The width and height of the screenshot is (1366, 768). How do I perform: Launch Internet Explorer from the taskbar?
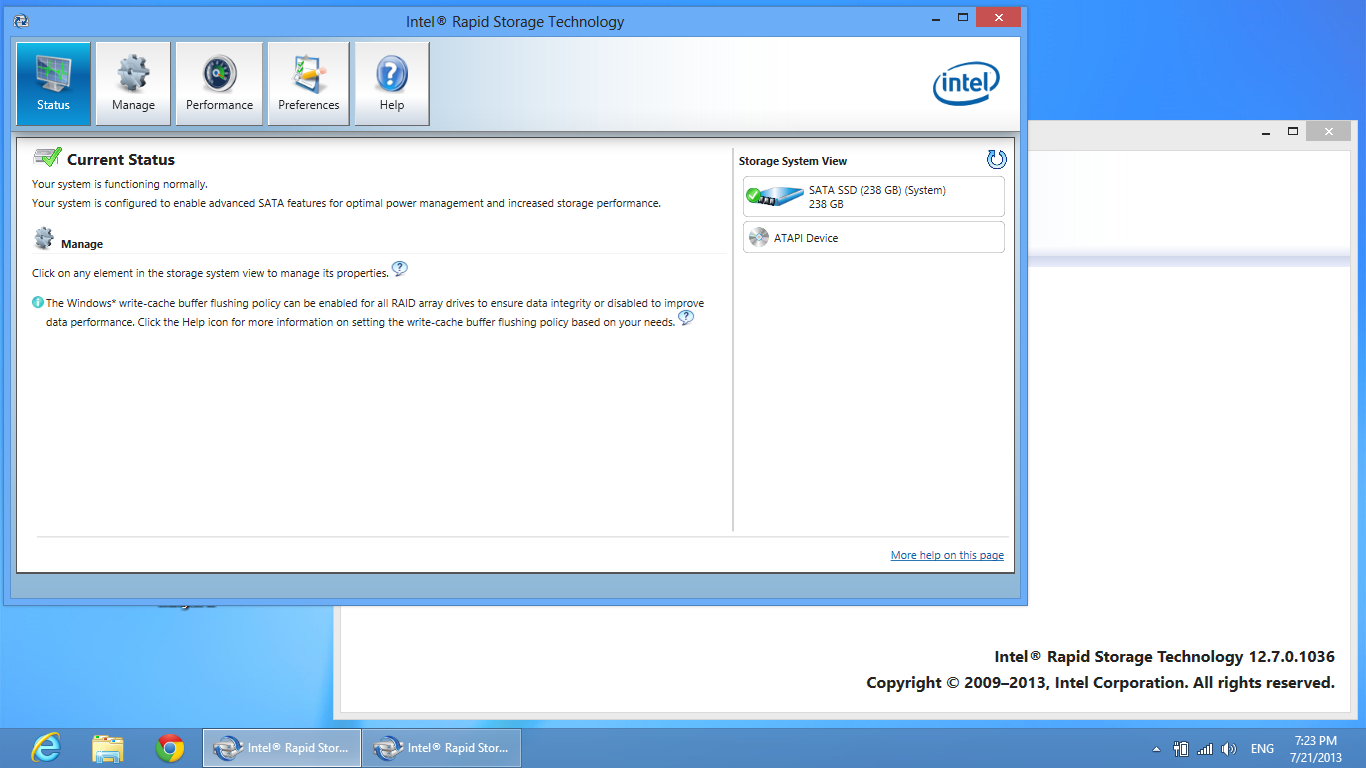46,748
